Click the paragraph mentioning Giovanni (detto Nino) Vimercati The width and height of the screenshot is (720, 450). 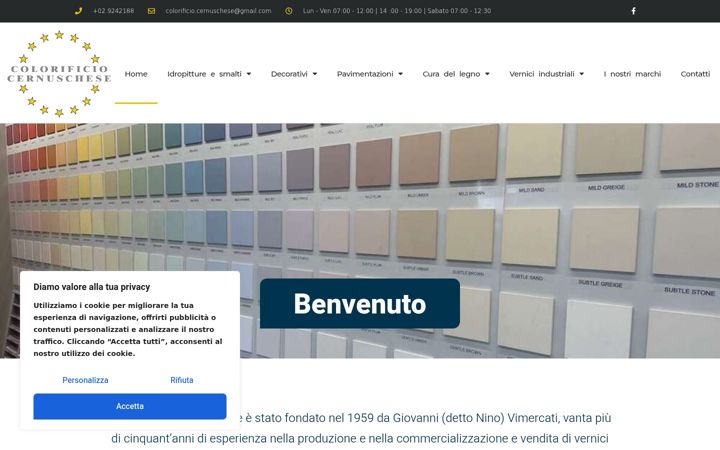361,428
